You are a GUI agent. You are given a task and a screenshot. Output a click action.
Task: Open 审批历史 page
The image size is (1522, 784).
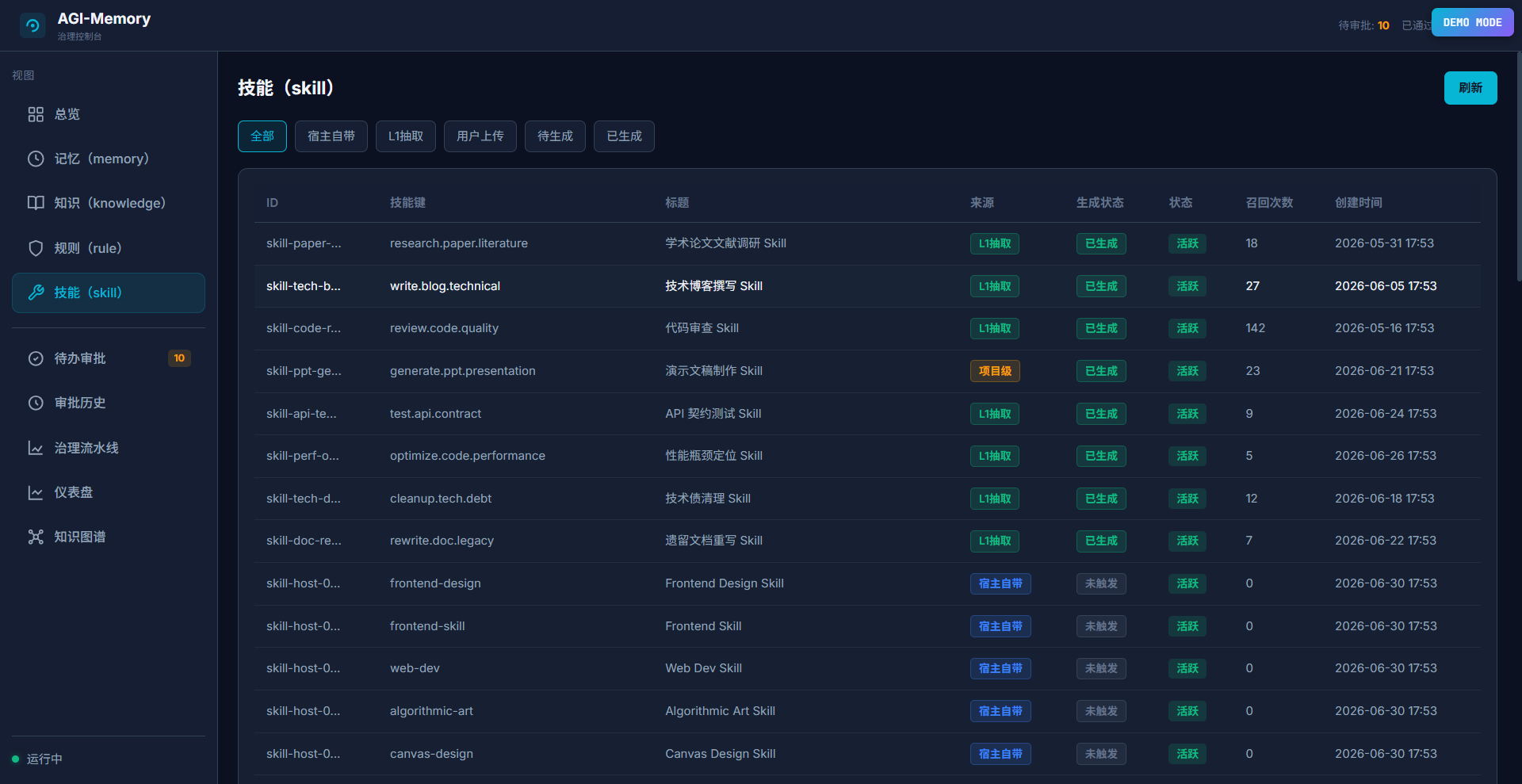109,403
